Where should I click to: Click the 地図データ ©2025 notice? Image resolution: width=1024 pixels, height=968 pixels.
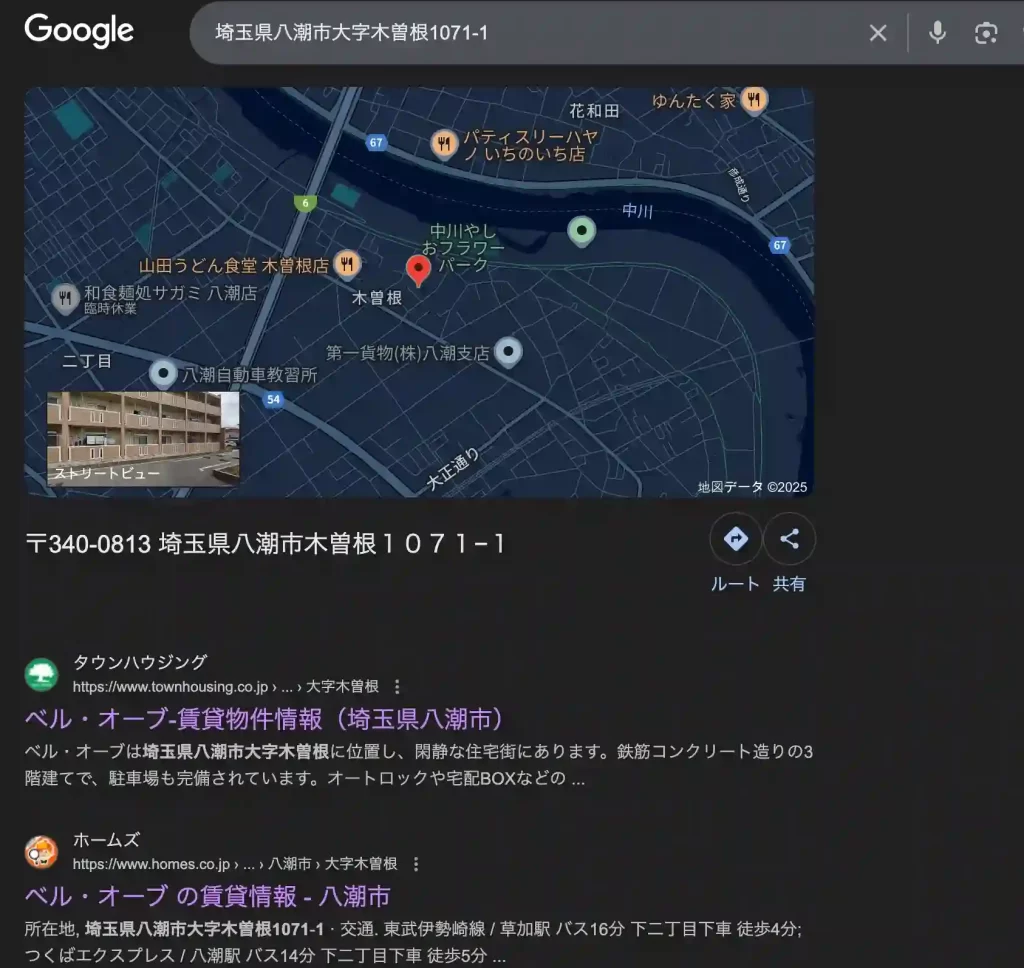754,484
